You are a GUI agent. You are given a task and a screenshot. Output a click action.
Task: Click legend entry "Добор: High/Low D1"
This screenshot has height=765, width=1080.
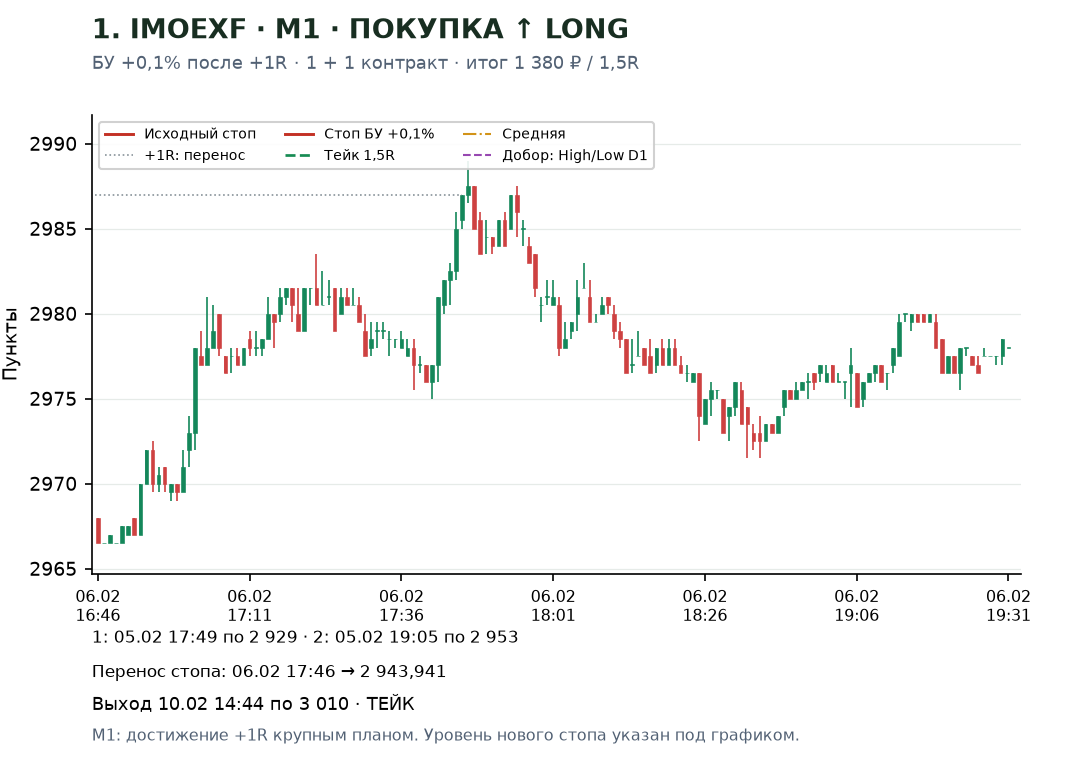pyautogui.click(x=574, y=155)
